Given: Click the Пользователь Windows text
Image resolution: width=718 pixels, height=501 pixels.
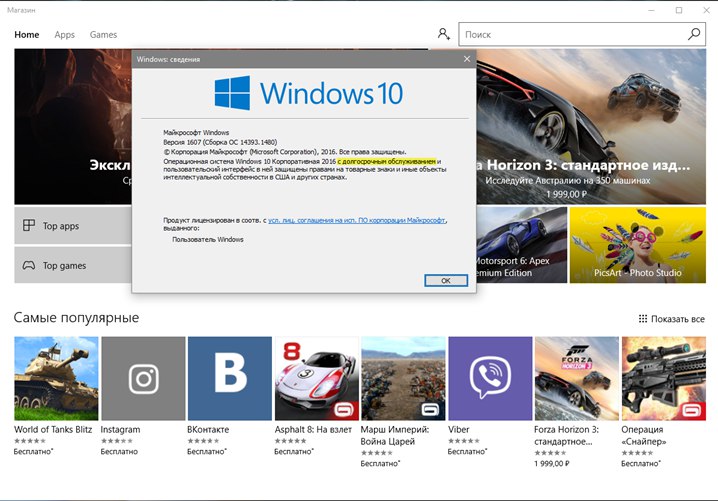Looking at the screenshot, I should pos(208,240).
